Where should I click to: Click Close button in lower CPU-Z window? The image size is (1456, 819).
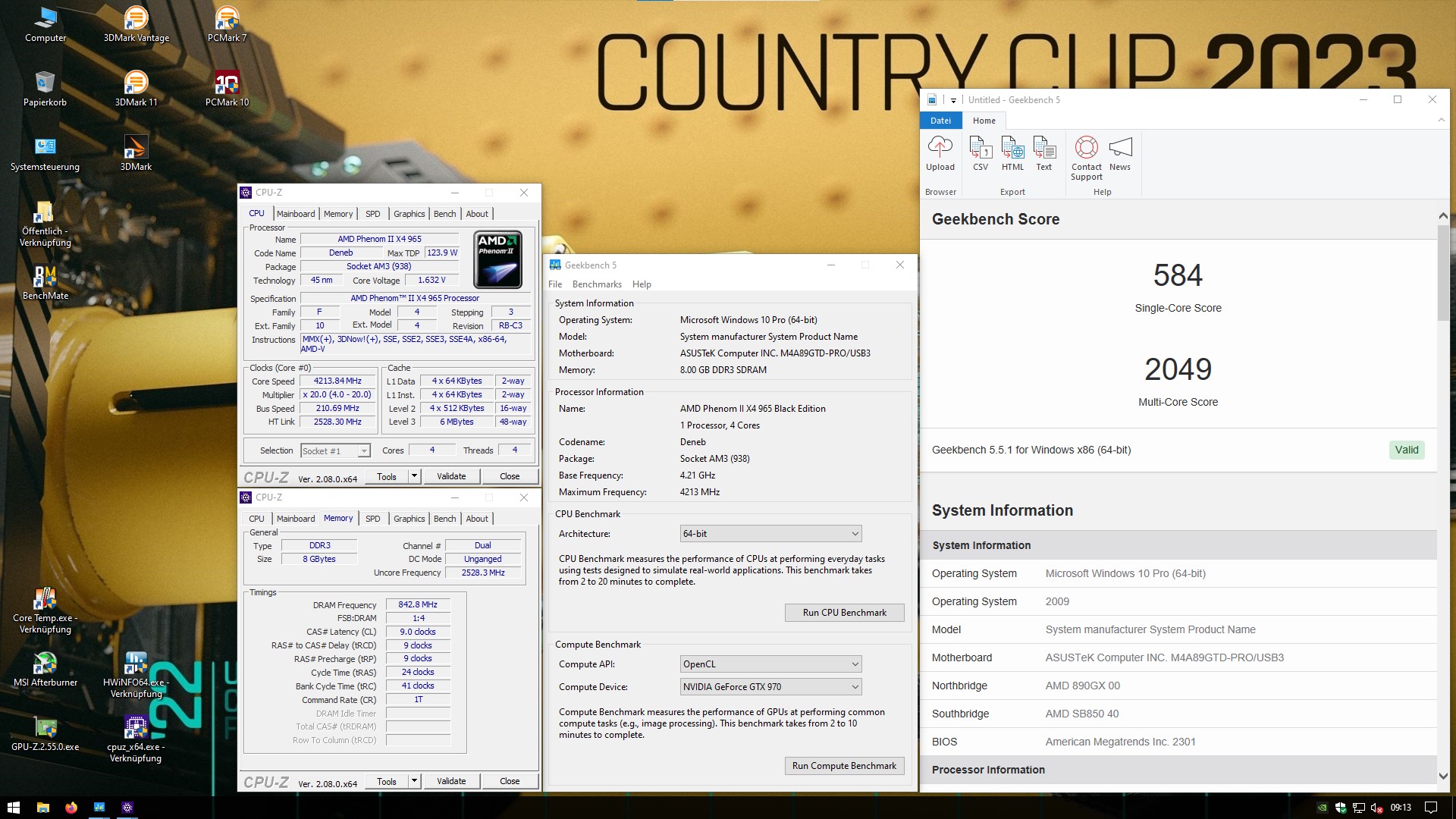tap(510, 781)
